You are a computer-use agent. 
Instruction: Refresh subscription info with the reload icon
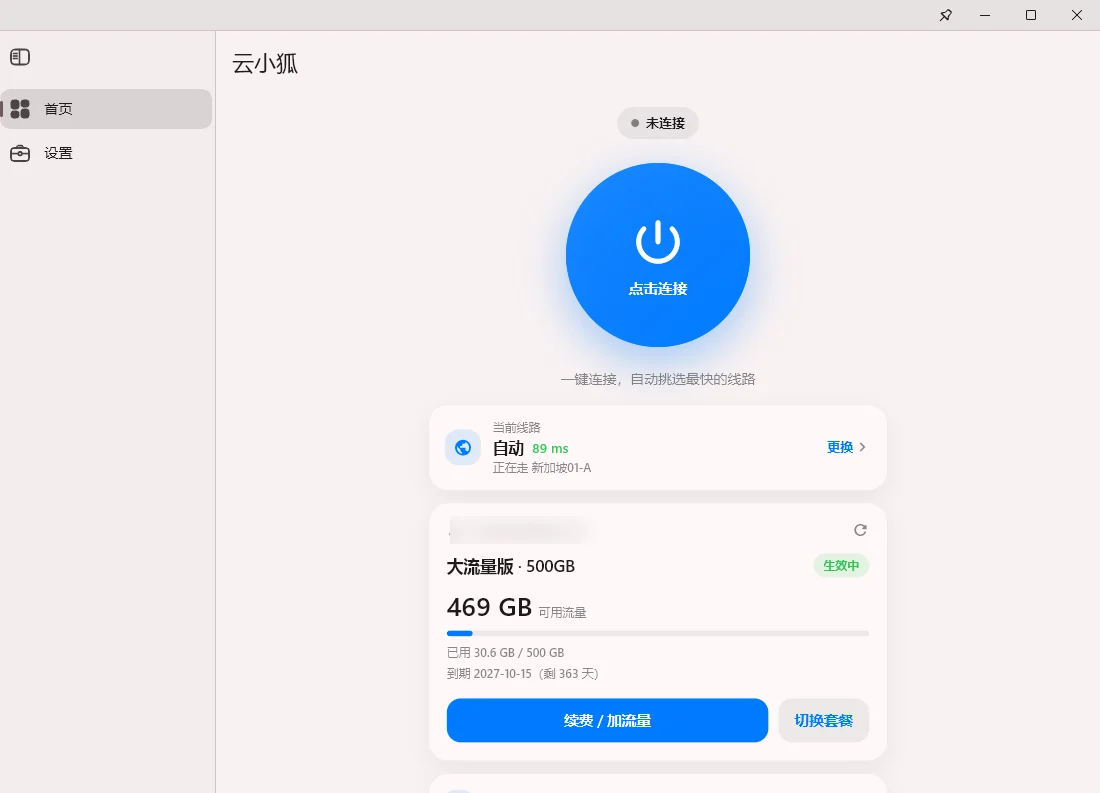(x=860, y=530)
